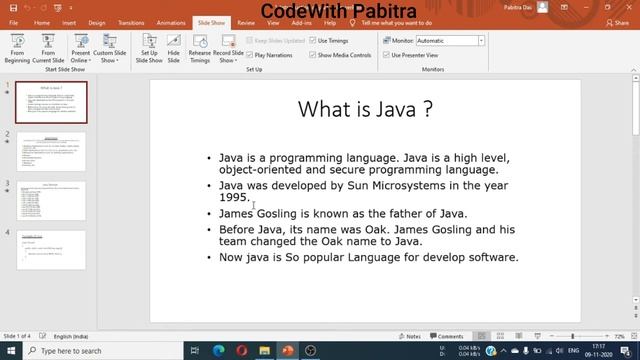Open OBS Studio from taskbar

(311, 351)
